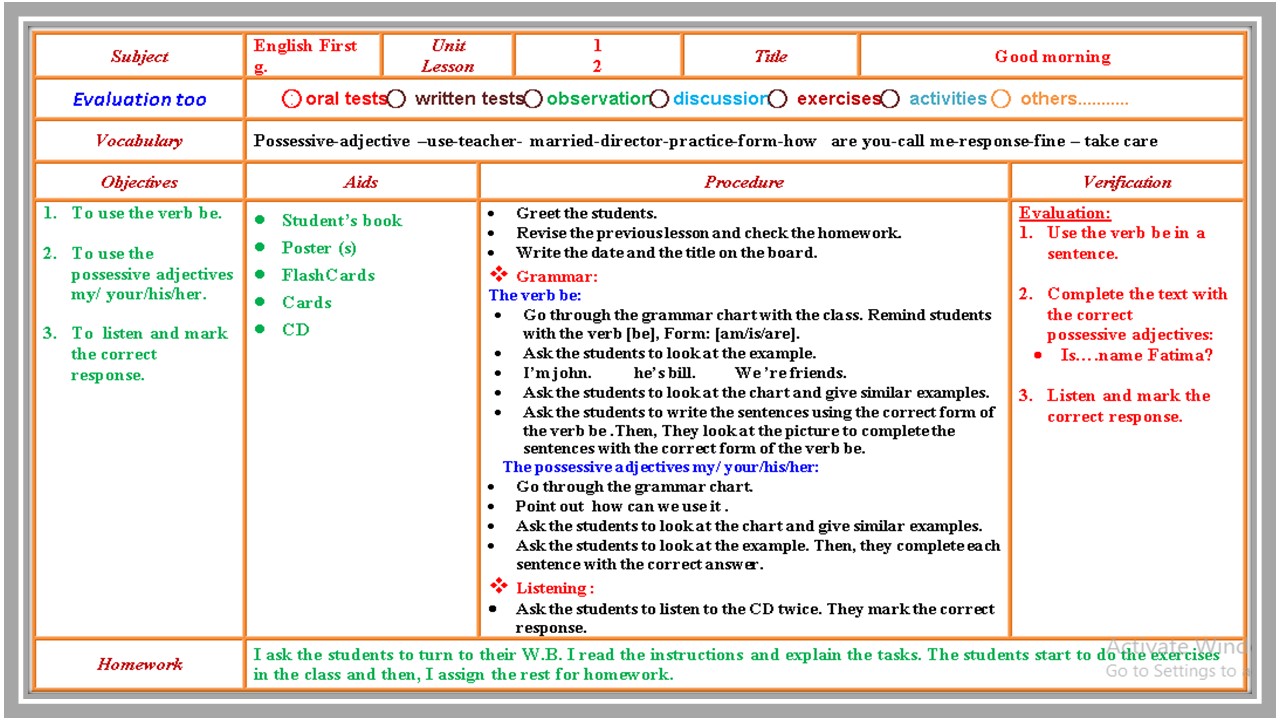1280x720 pixels.
Task: Click the red 'Listening:' heading
Action: [x=554, y=588]
